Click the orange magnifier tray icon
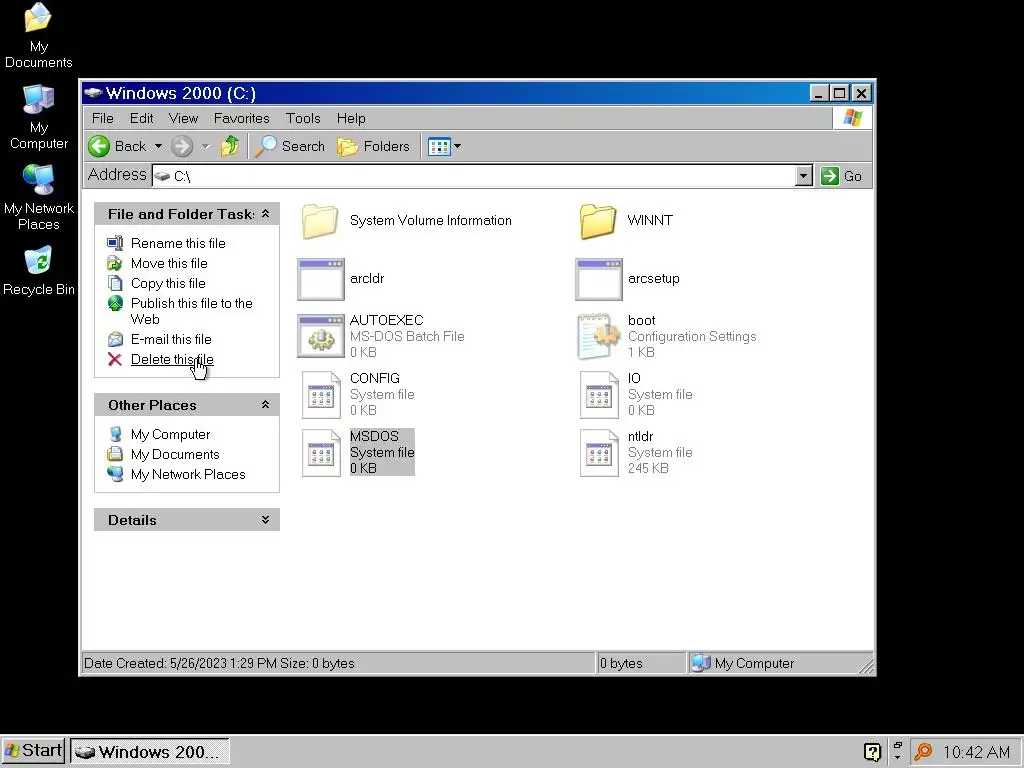 (x=923, y=752)
